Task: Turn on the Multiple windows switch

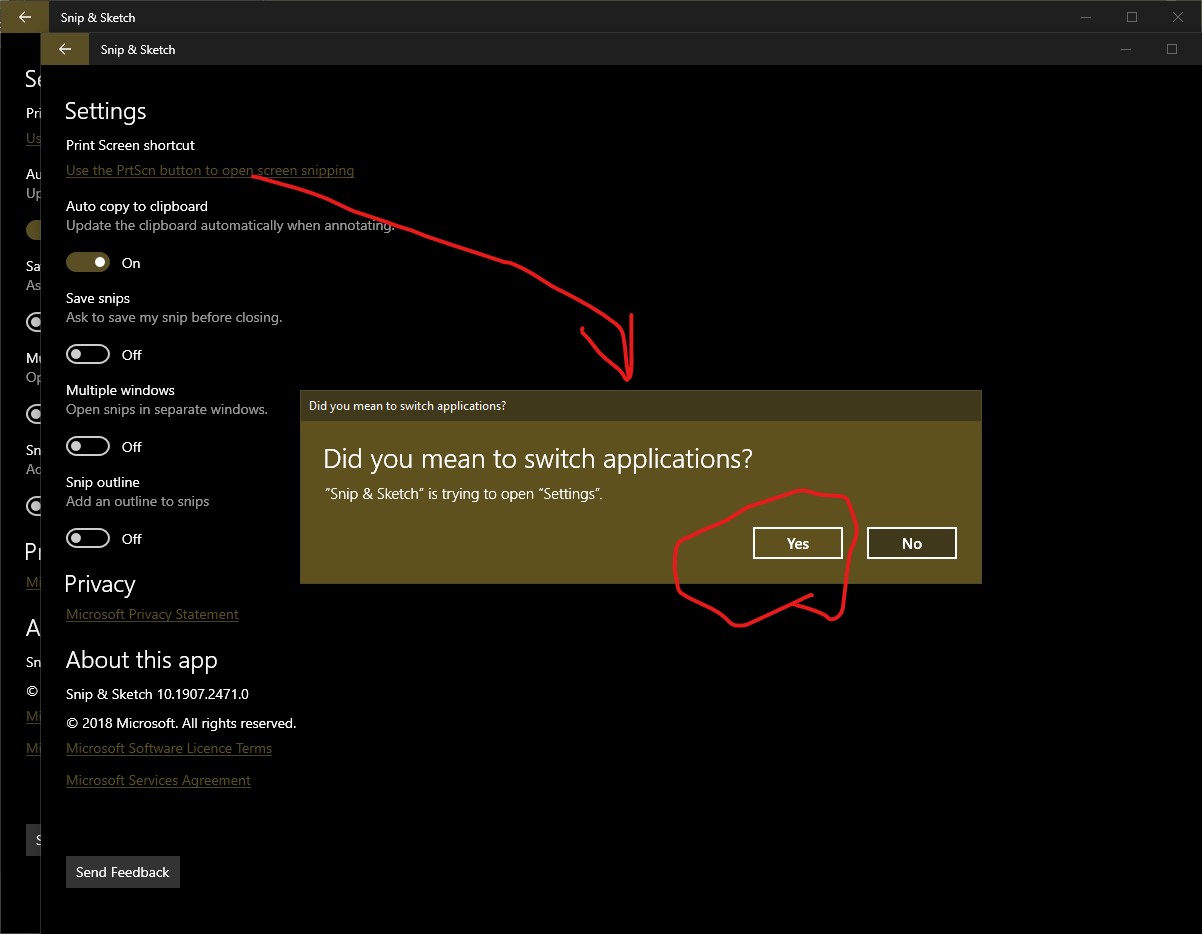Action: point(88,446)
